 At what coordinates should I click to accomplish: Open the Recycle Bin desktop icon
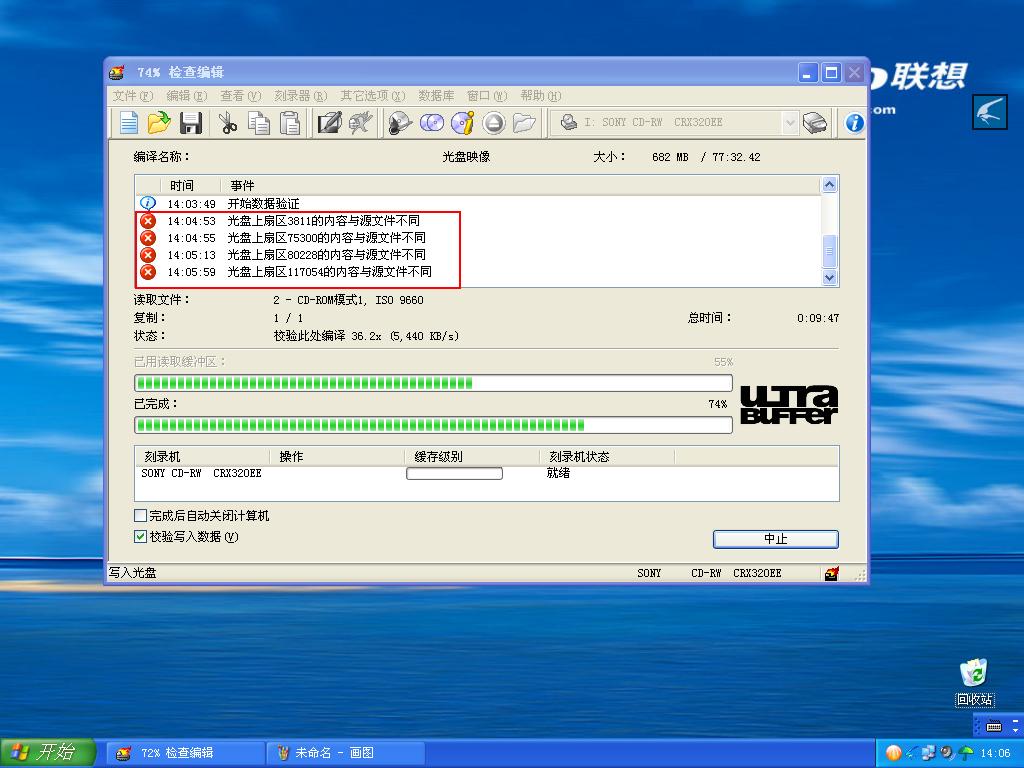[x=974, y=682]
